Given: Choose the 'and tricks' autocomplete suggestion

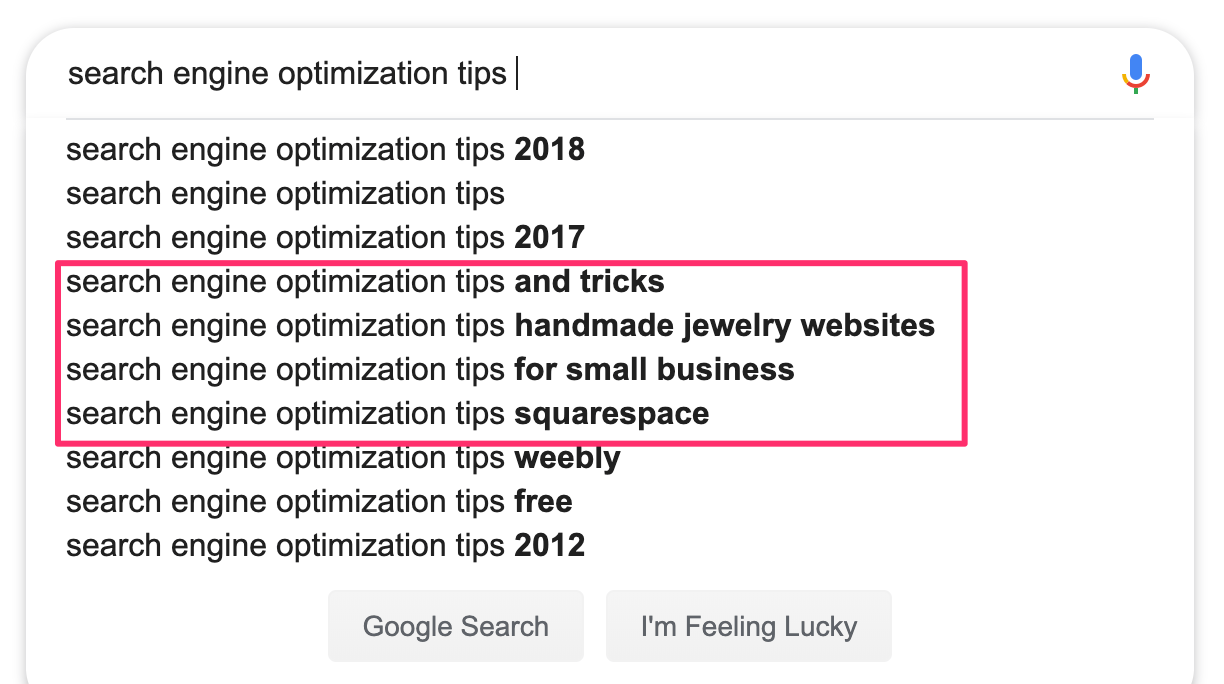Looking at the screenshot, I should (365, 281).
